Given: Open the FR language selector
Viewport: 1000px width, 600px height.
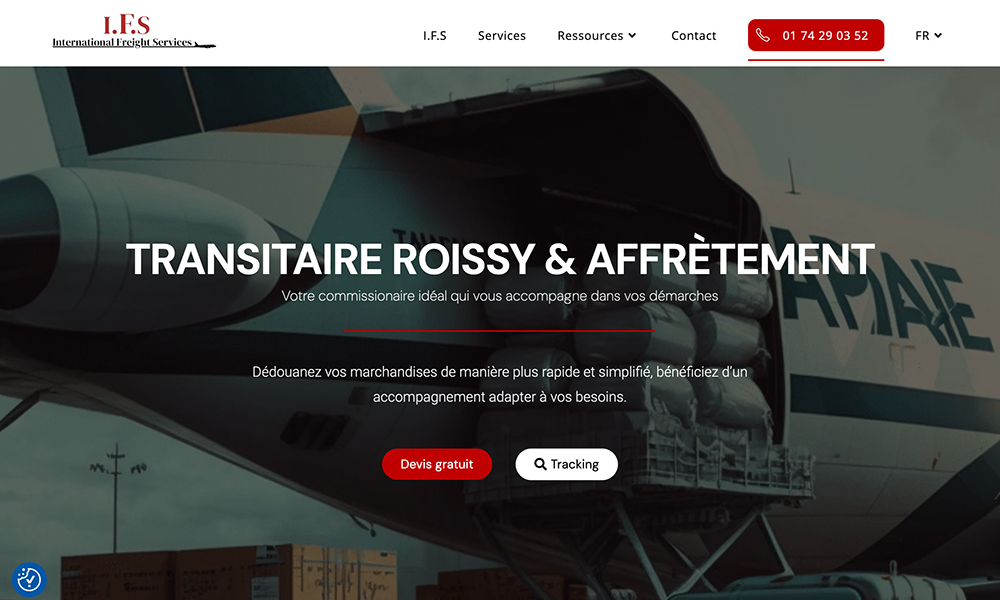Looking at the screenshot, I should tap(929, 36).
